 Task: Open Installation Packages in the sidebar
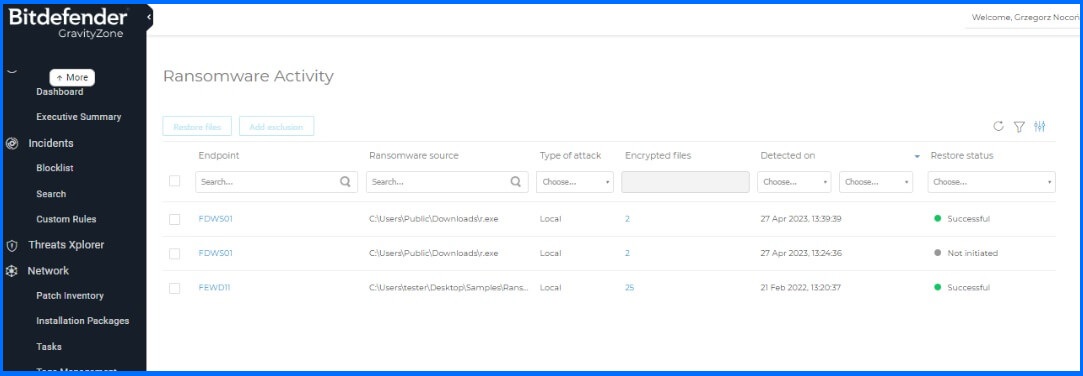coord(83,321)
